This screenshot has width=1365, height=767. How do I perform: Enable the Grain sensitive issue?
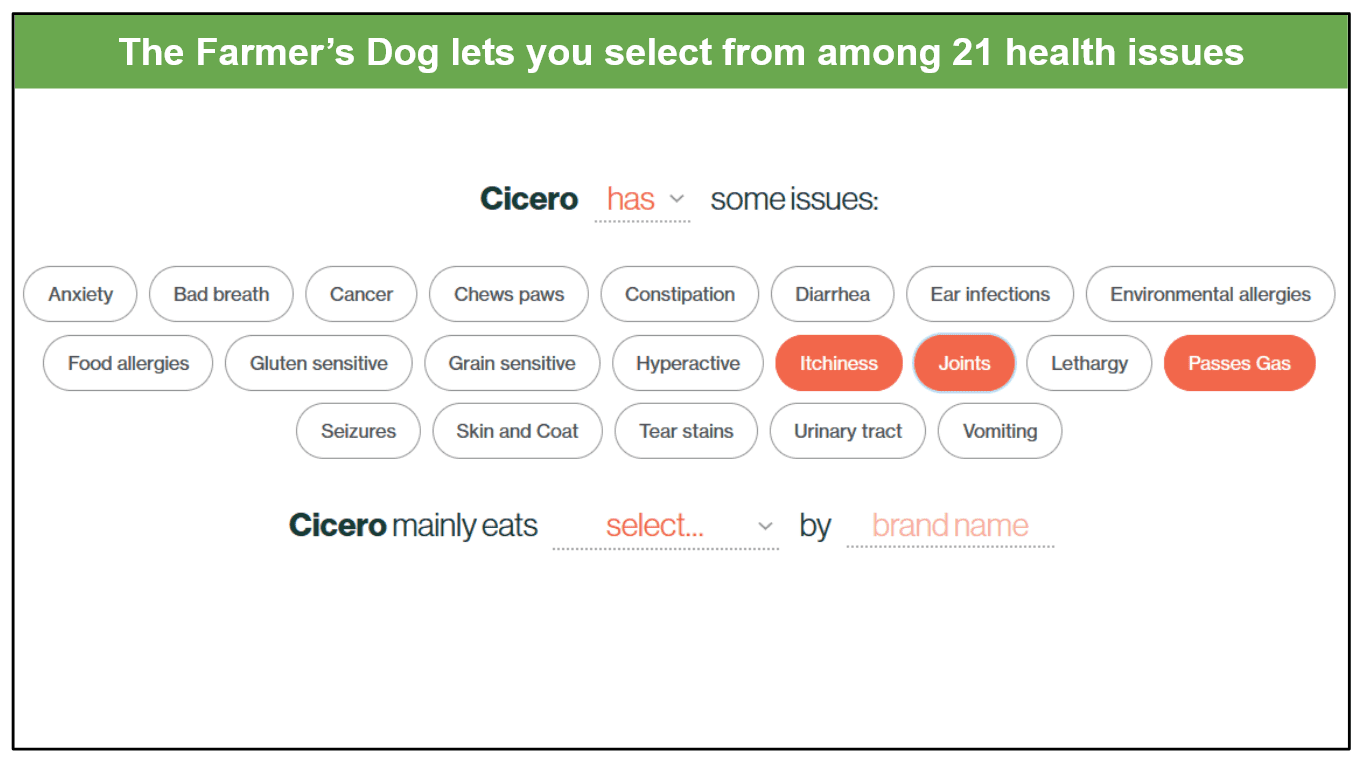[512, 363]
